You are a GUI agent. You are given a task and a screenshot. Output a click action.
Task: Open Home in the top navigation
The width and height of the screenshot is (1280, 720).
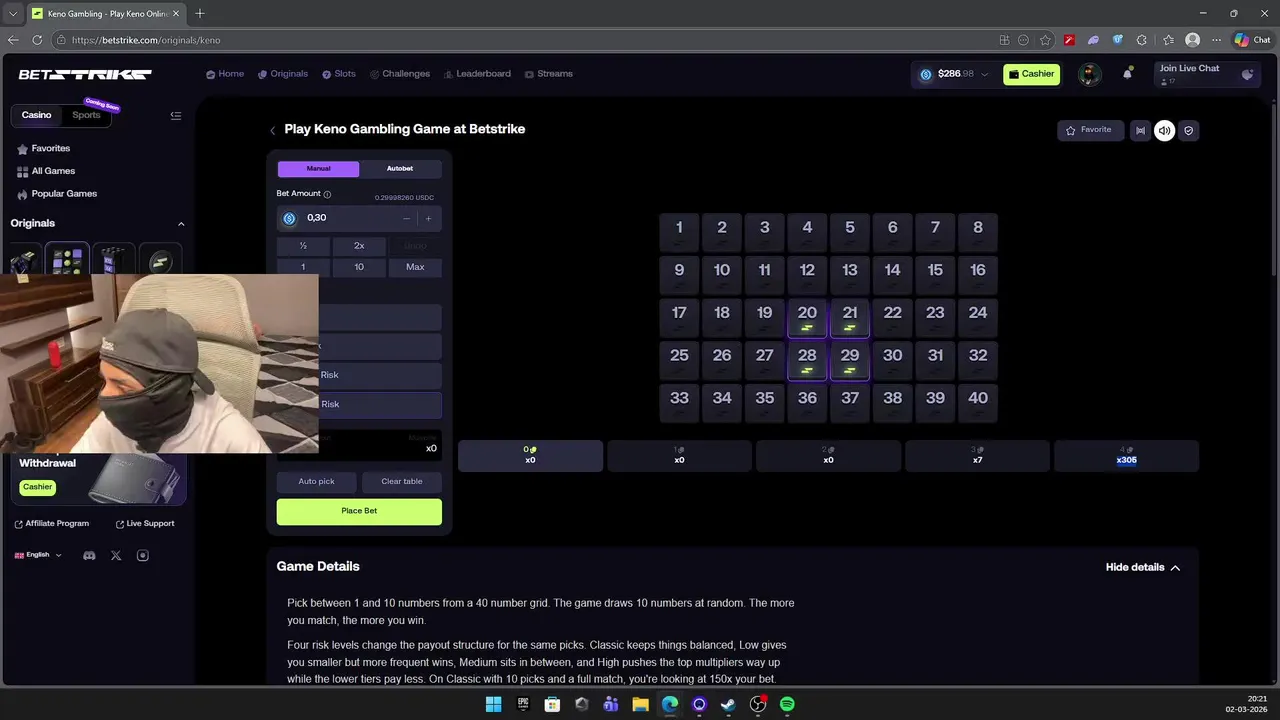pyautogui.click(x=225, y=74)
